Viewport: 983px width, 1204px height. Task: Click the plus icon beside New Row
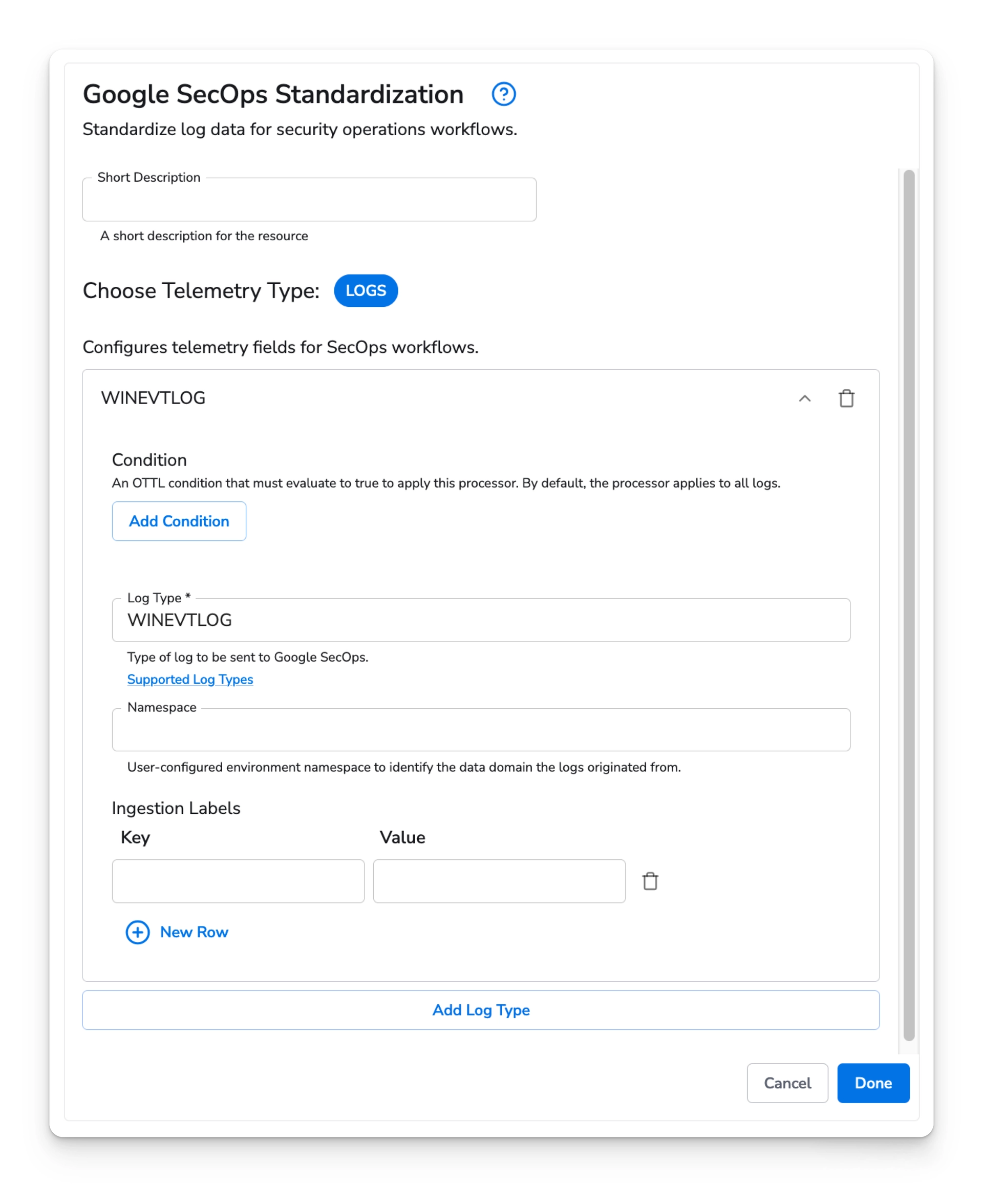click(138, 932)
